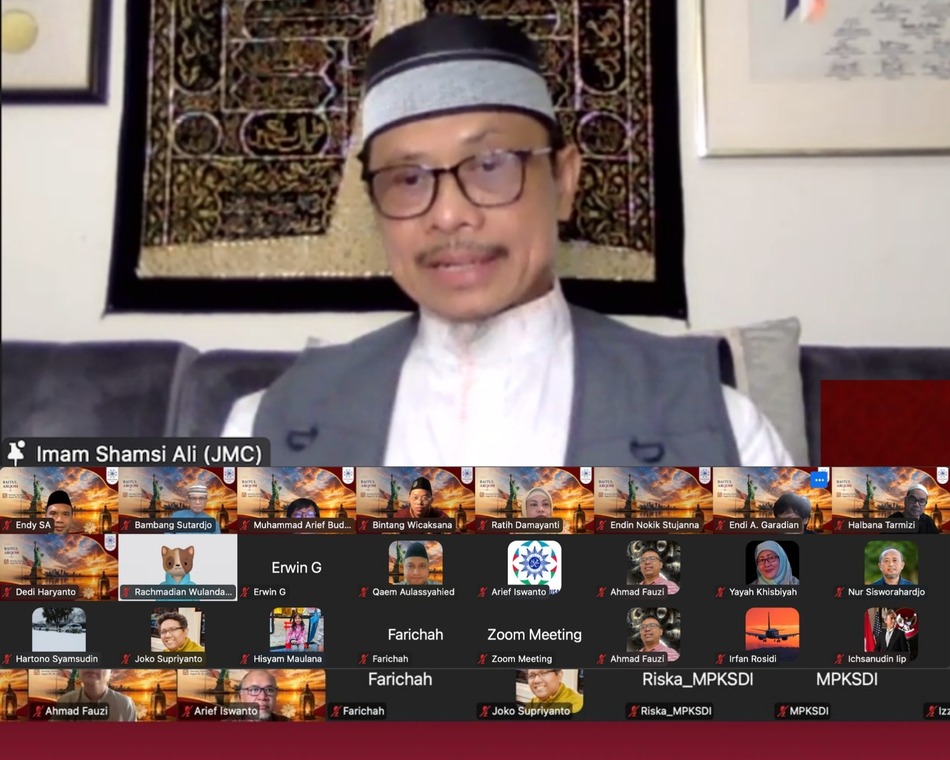
Task: Select the cat avatar tile of Rachmadian Wulanda
Action: tap(178, 567)
